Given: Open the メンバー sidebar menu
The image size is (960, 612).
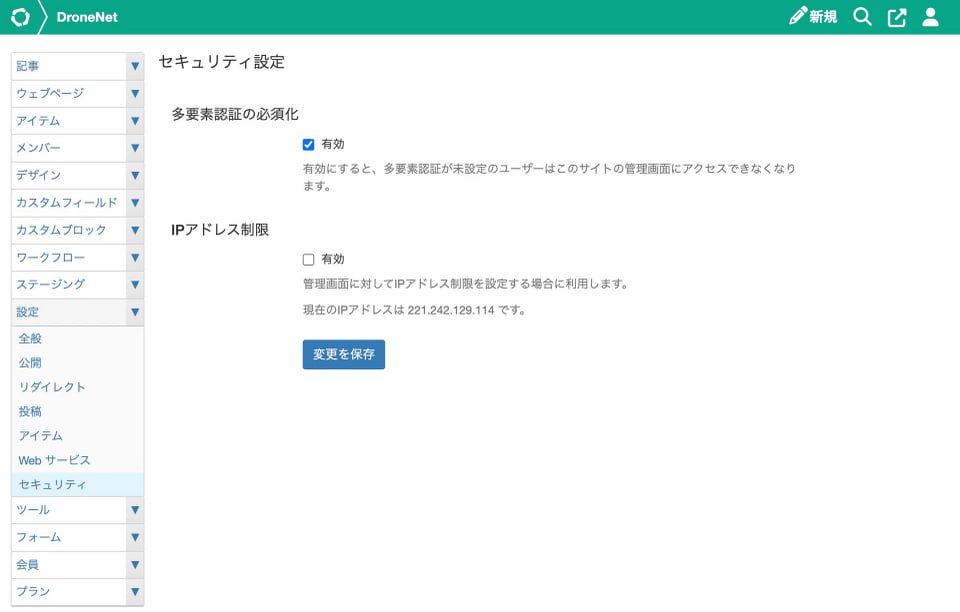Looking at the screenshot, I should 69,148.
